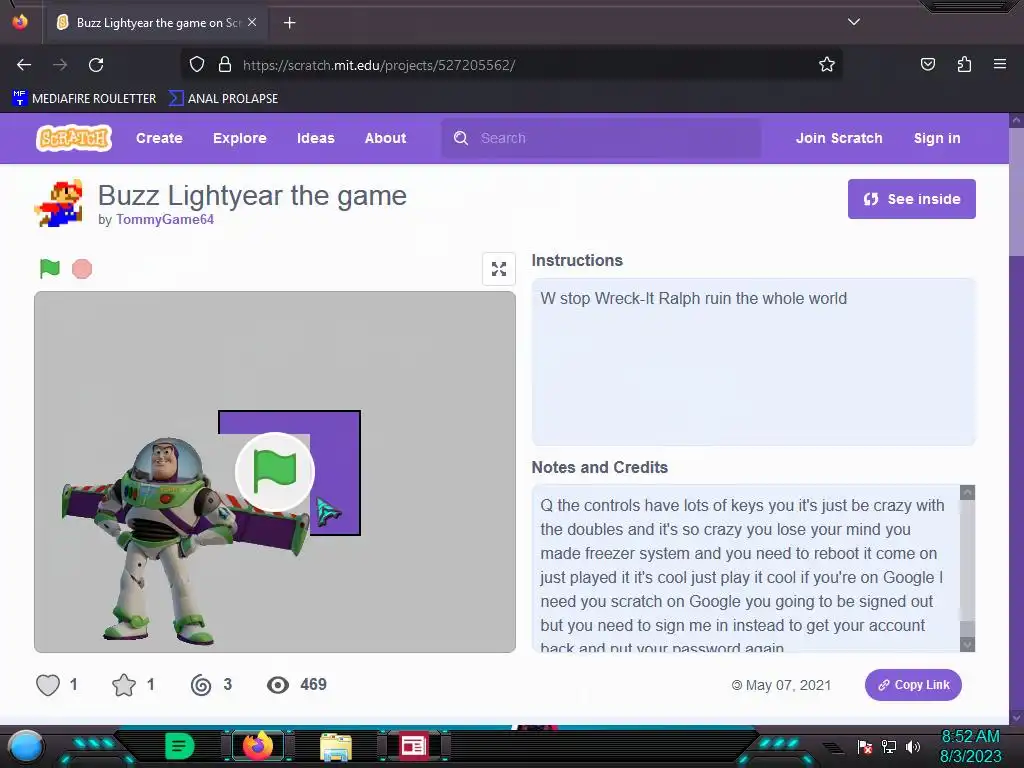Click the Firefox taskbar icon

(257, 746)
